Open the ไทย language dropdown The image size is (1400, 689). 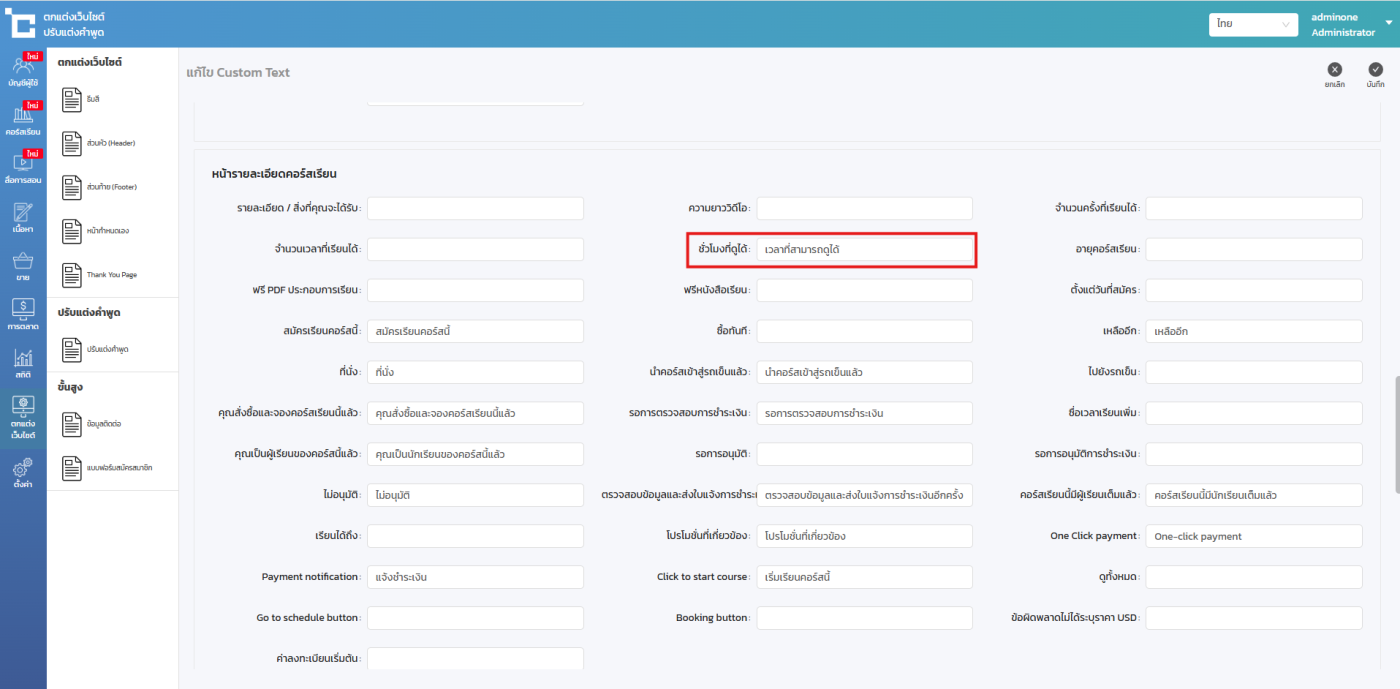coord(1252,24)
